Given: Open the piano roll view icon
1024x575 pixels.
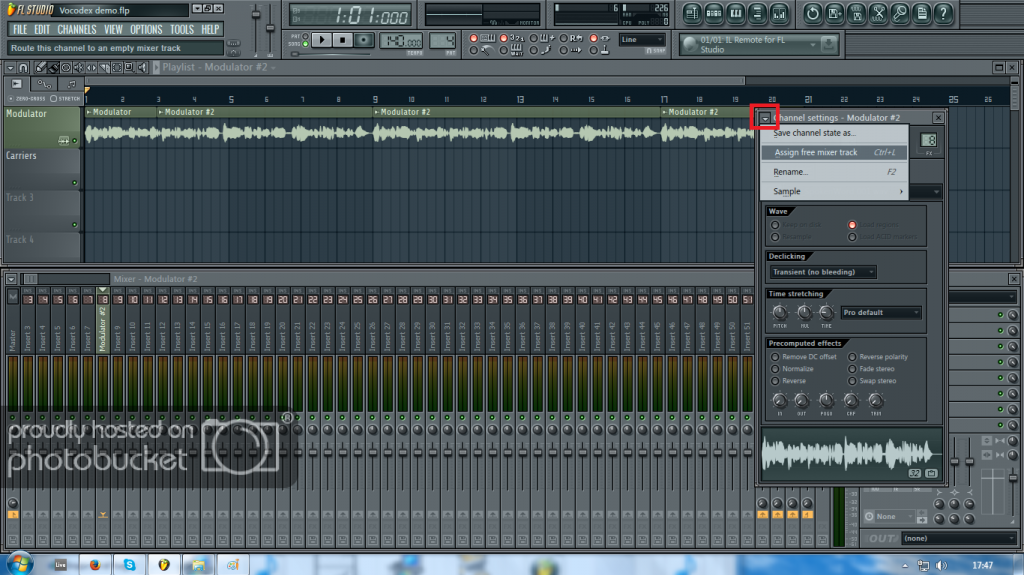Looking at the screenshot, I should pos(735,13).
